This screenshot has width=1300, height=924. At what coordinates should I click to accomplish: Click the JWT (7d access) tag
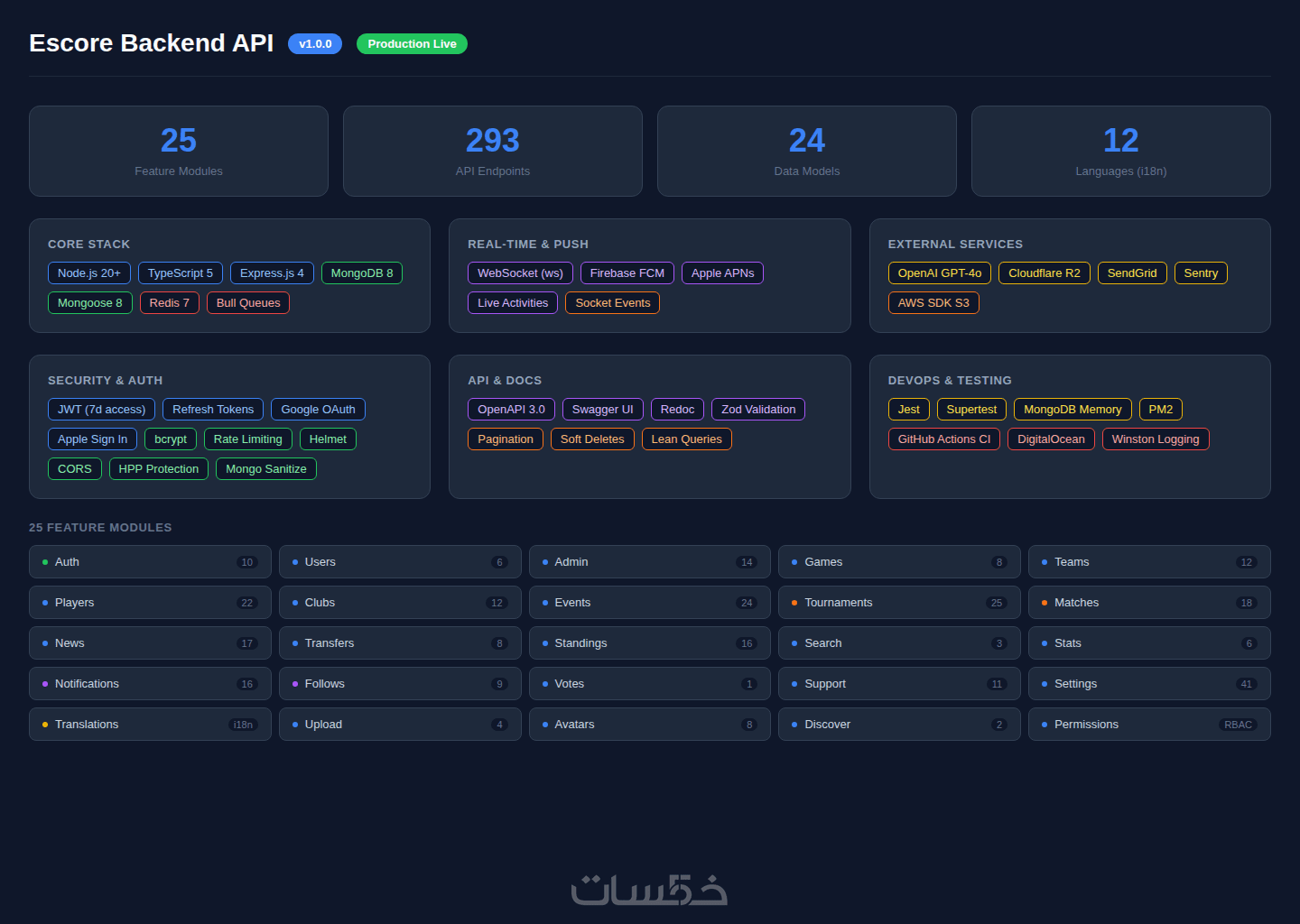click(x=102, y=409)
